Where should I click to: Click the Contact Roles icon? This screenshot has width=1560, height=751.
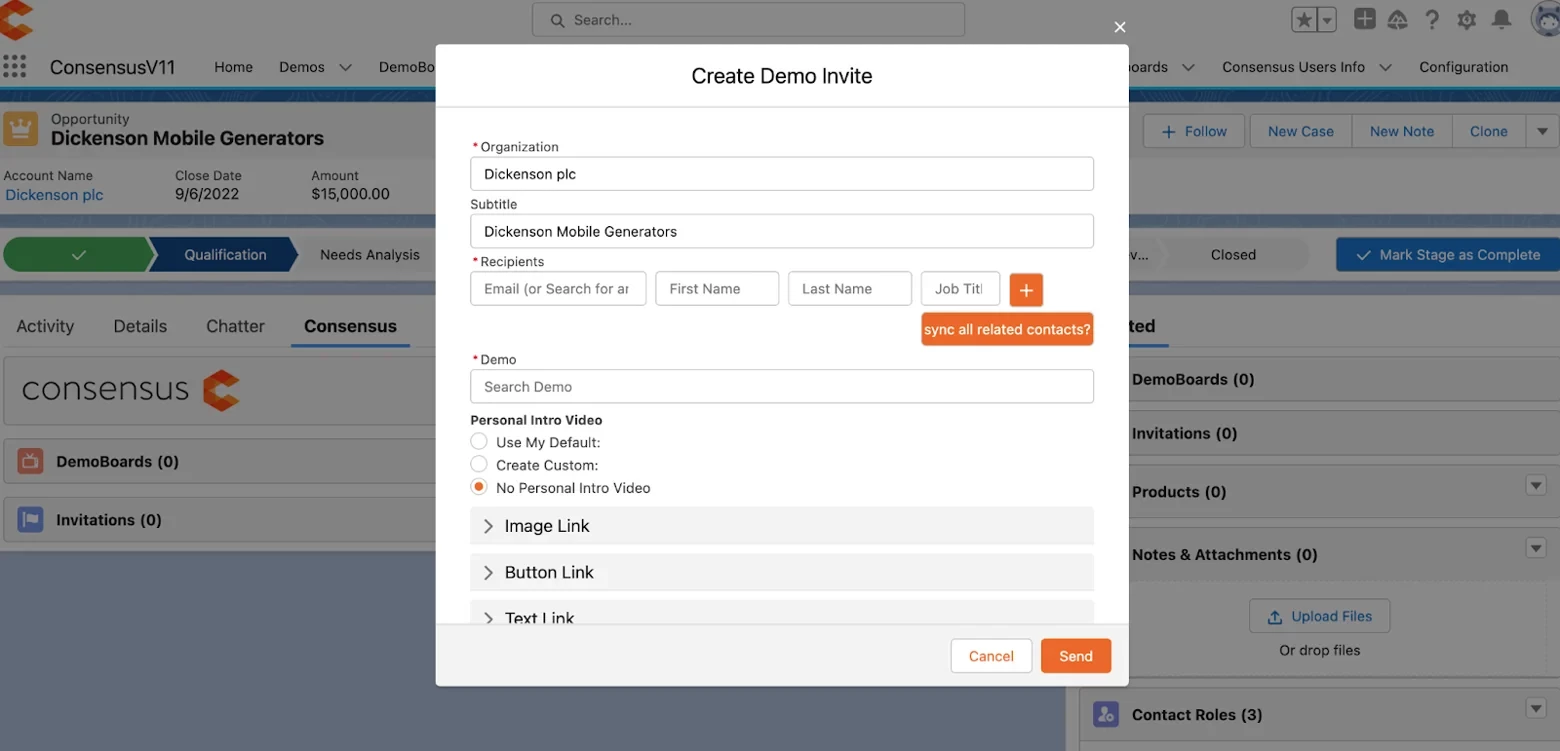coord(1106,715)
